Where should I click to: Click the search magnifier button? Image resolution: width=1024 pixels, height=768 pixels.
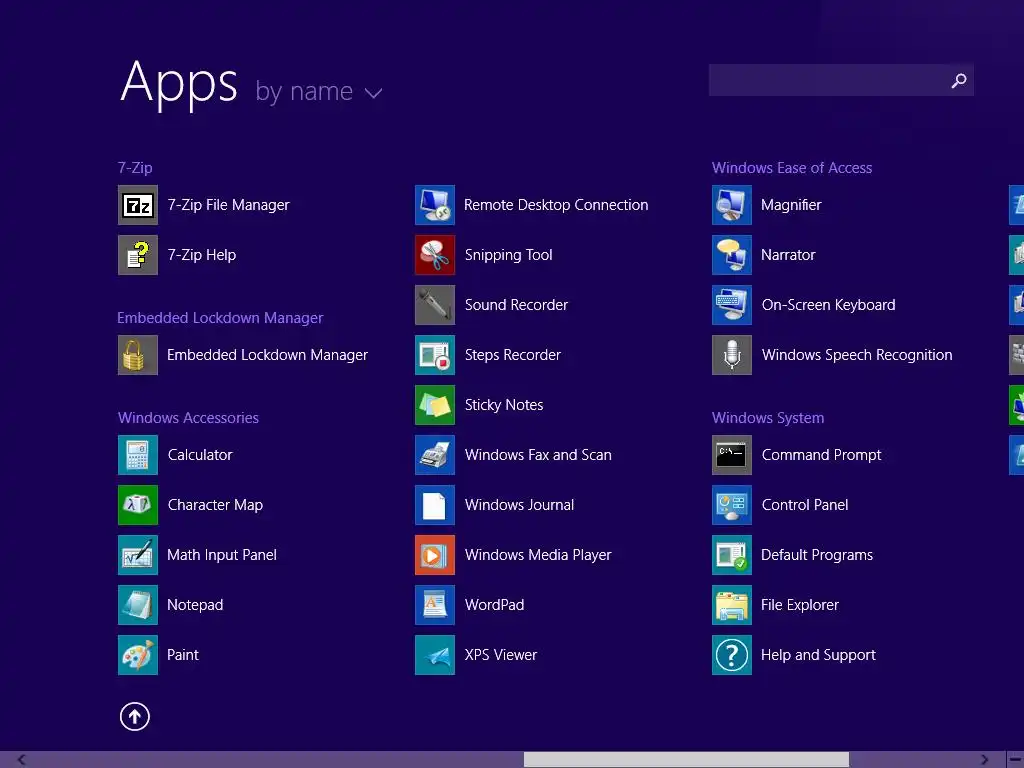(959, 80)
